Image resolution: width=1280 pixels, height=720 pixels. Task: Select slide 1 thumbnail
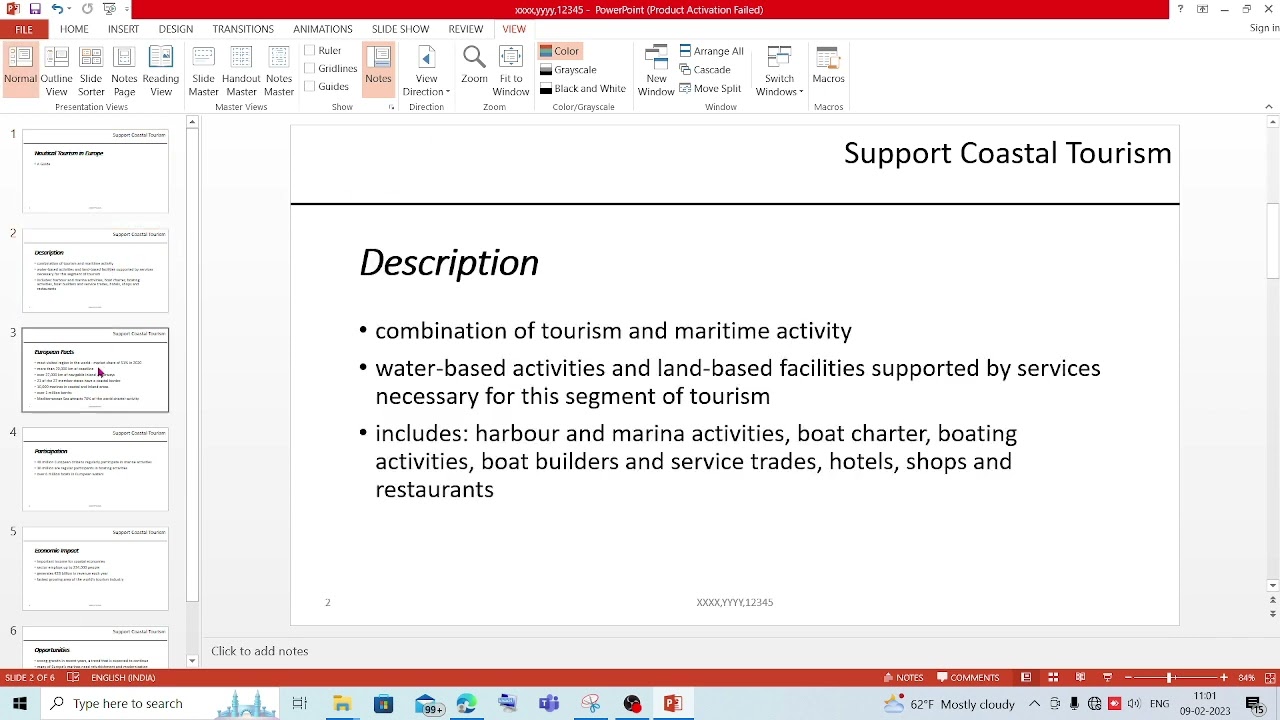point(95,171)
